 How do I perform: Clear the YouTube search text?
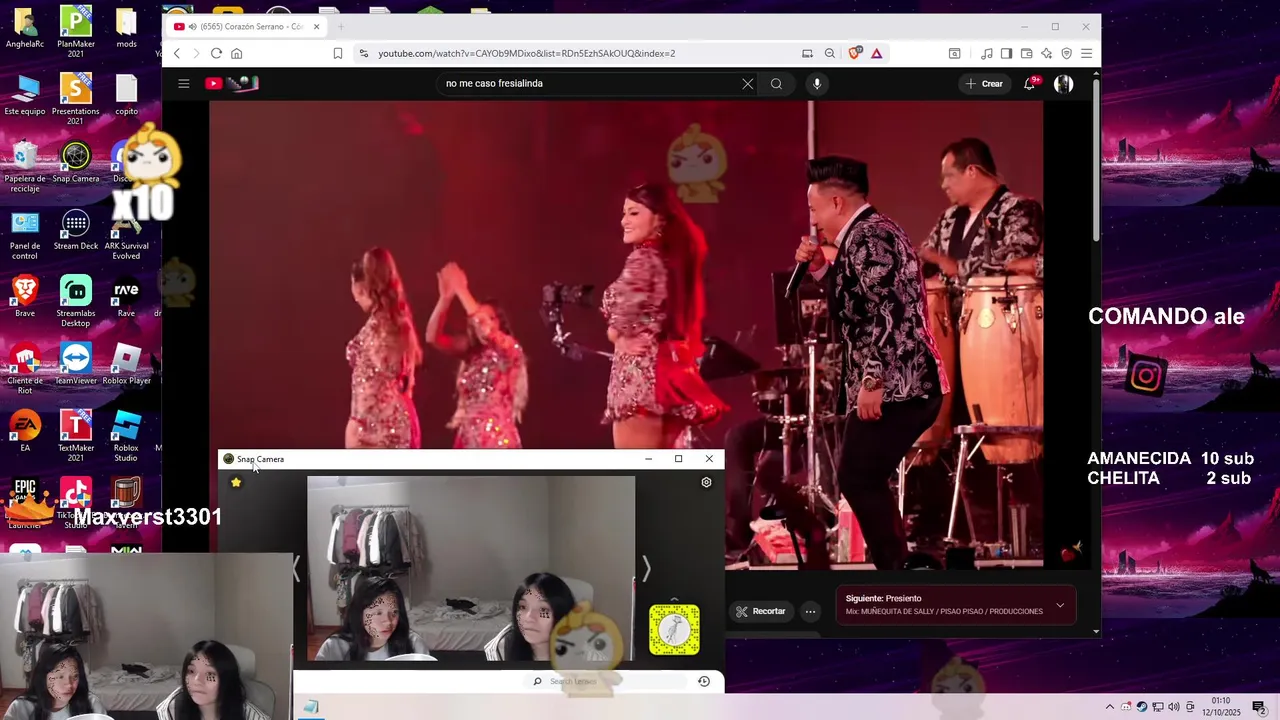coord(747,84)
